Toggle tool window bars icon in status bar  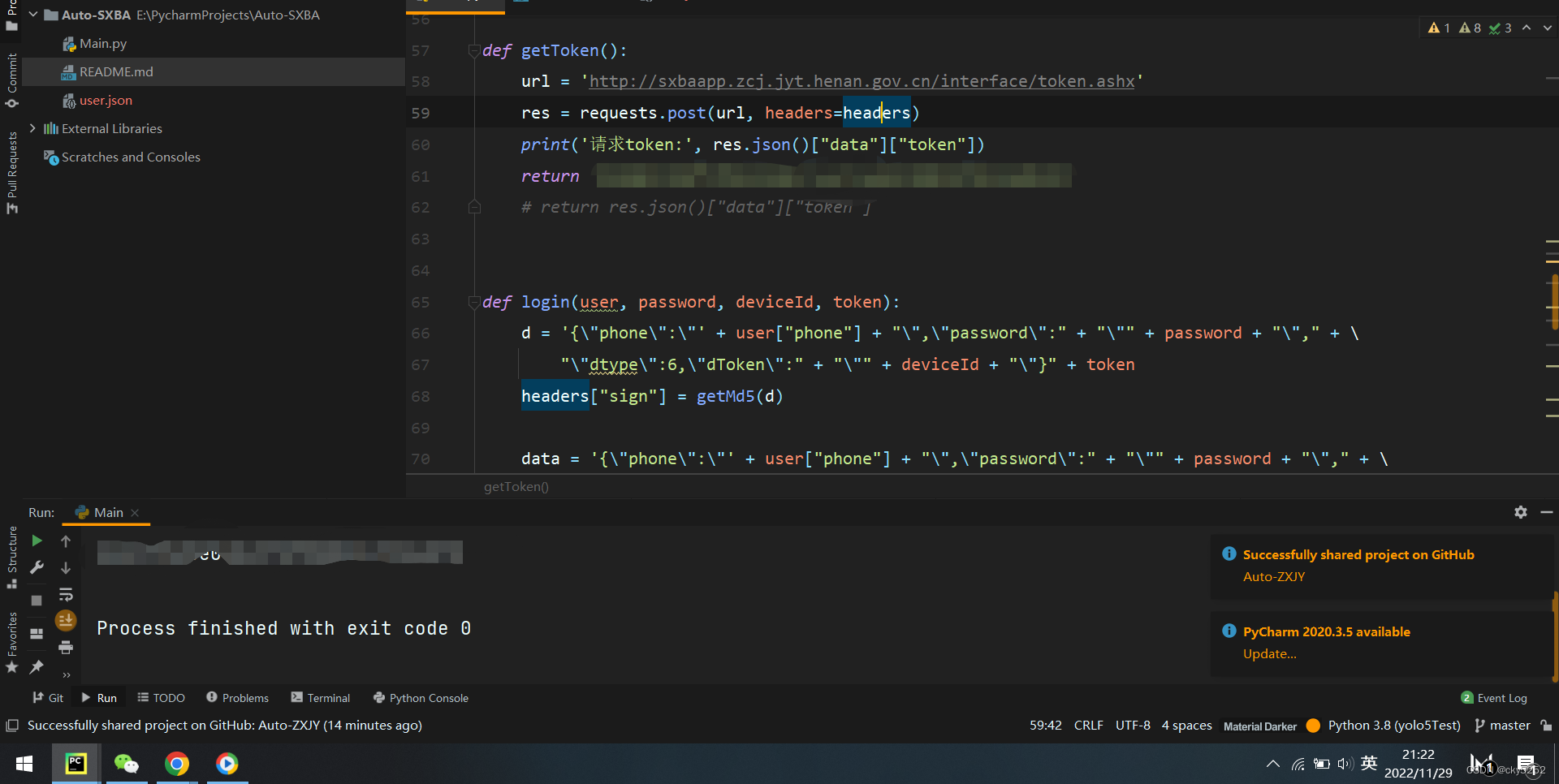(x=12, y=726)
